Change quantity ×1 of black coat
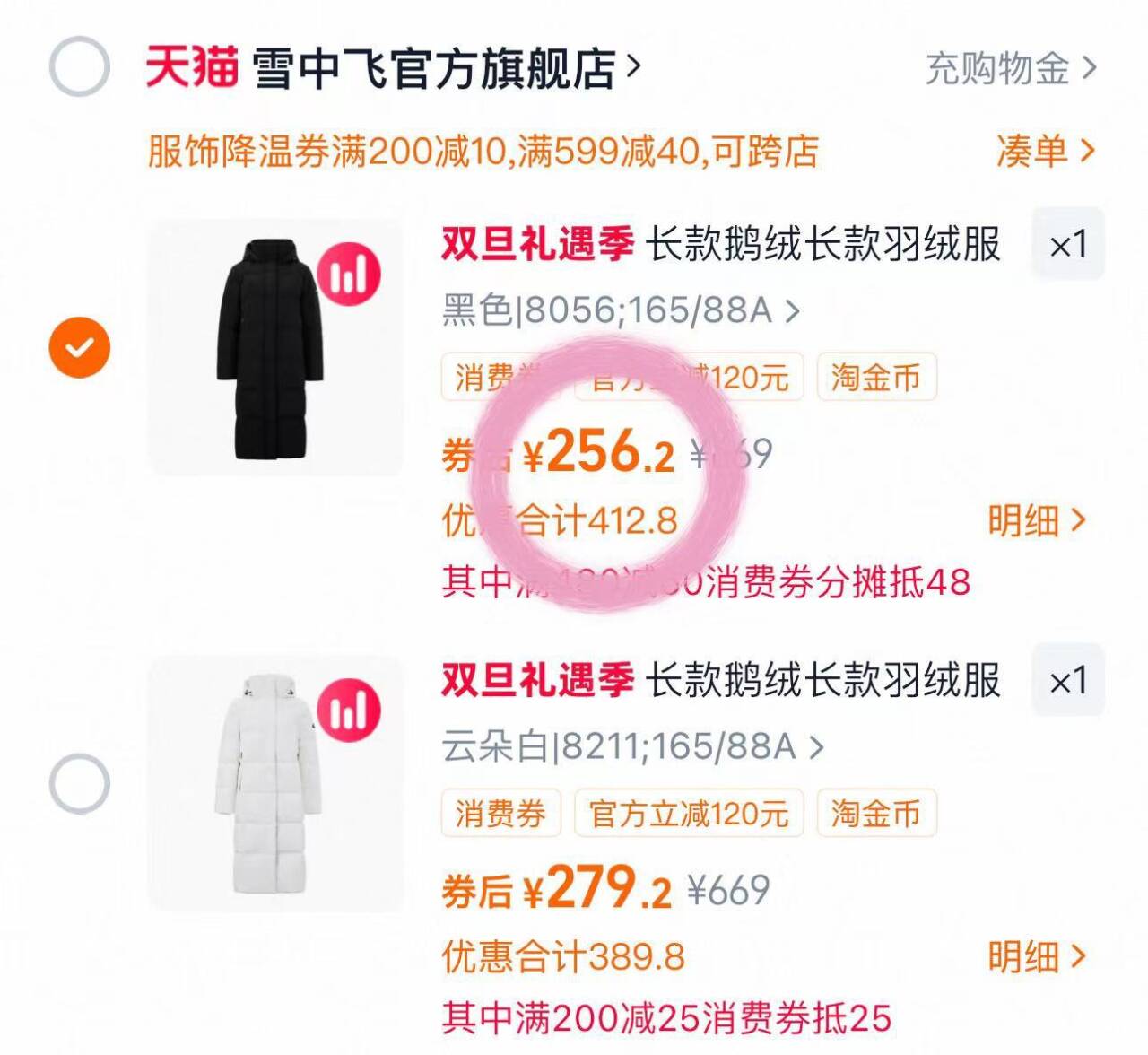Viewport: 1148px width, 1055px height. [1068, 244]
